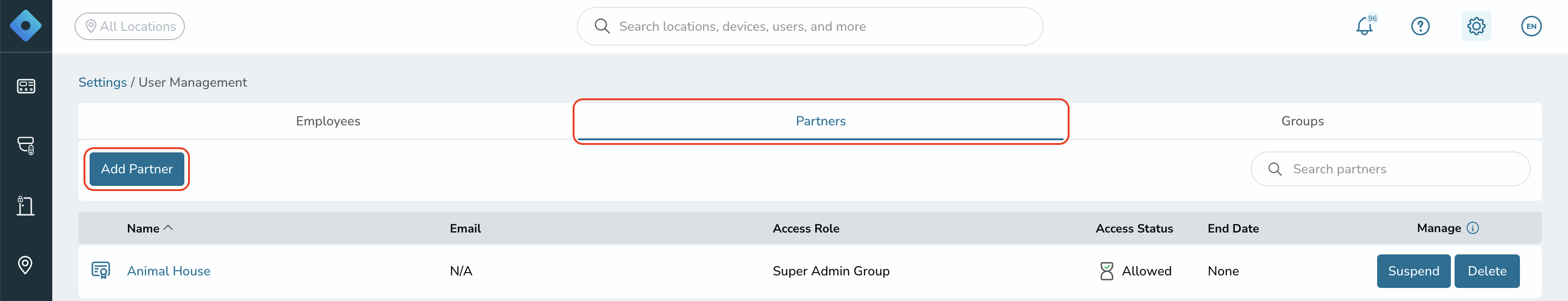Open the devices icon in sidebar
This screenshot has height=301, width=1568.
click(26, 145)
